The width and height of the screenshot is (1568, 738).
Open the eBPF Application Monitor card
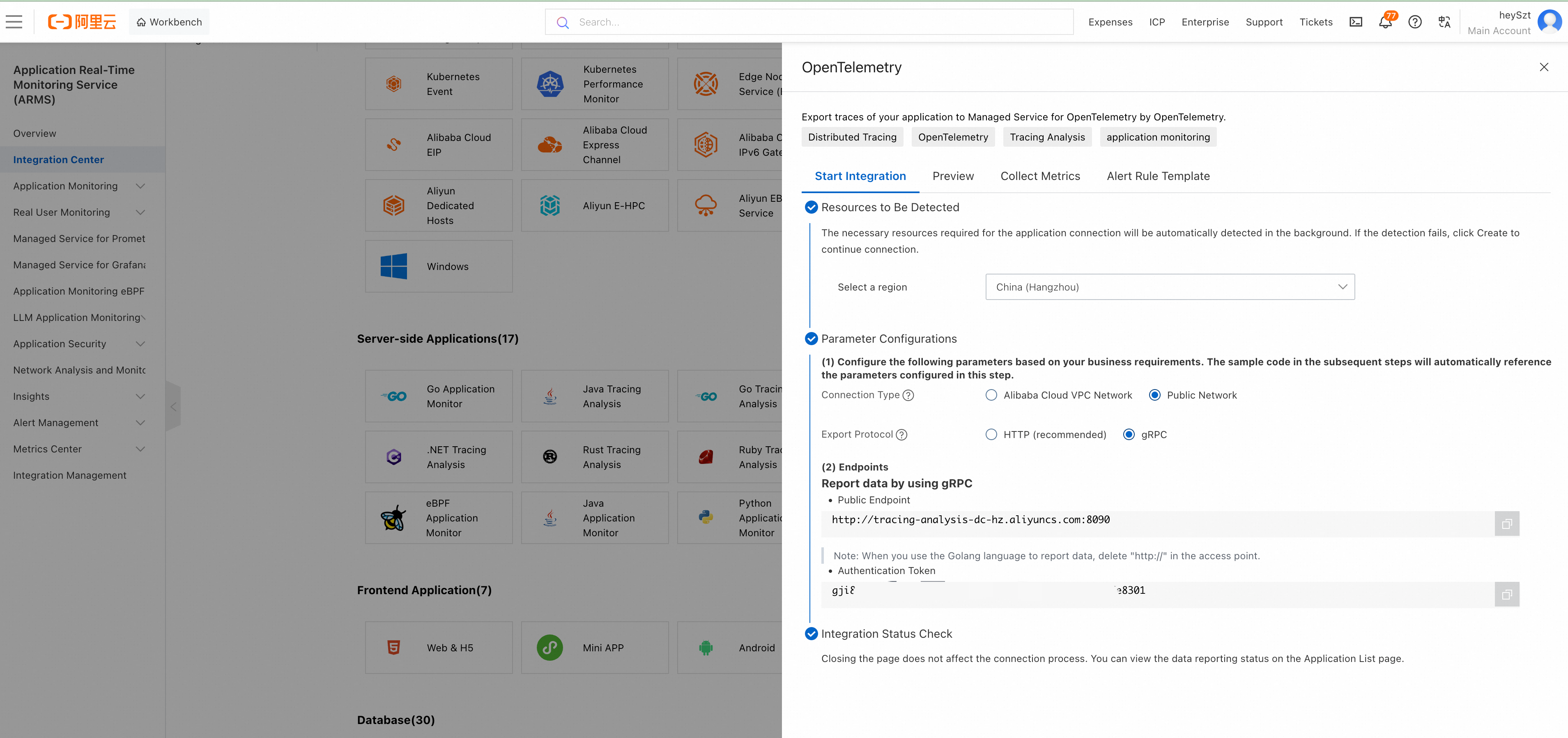tap(439, 518)
